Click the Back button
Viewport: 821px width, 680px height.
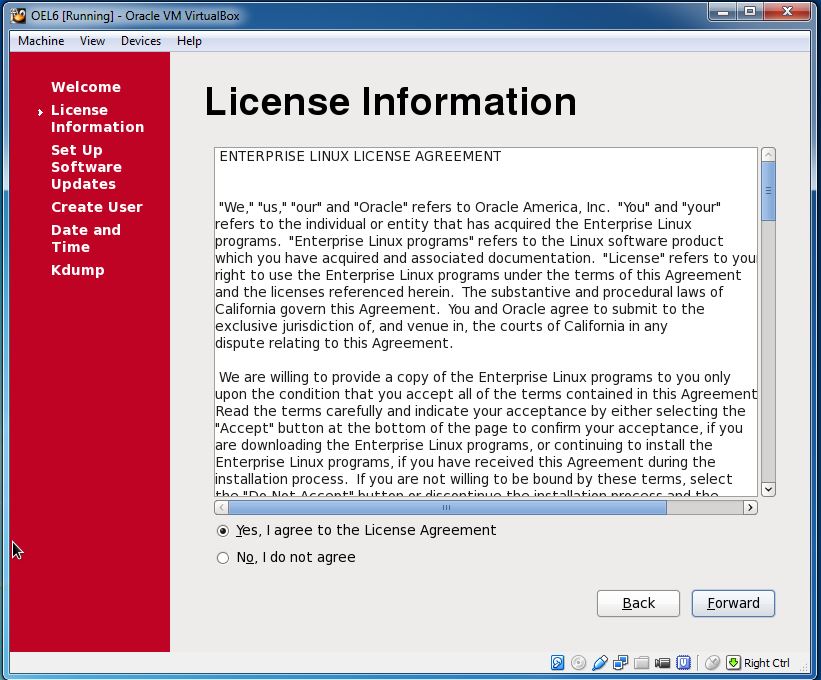coord(638,604)
